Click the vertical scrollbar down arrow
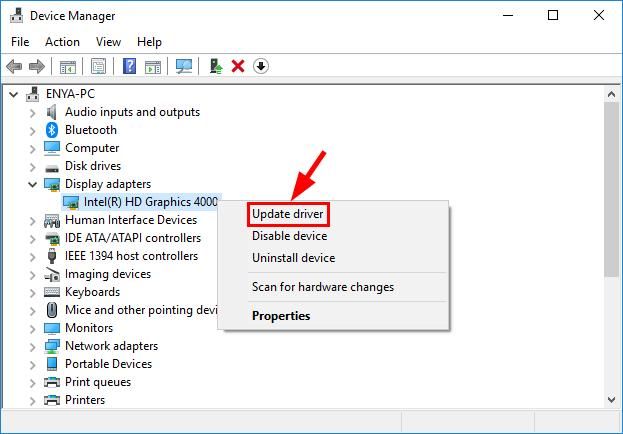Image resolution: width=623 pixels, height=434 pixels. 613,400
